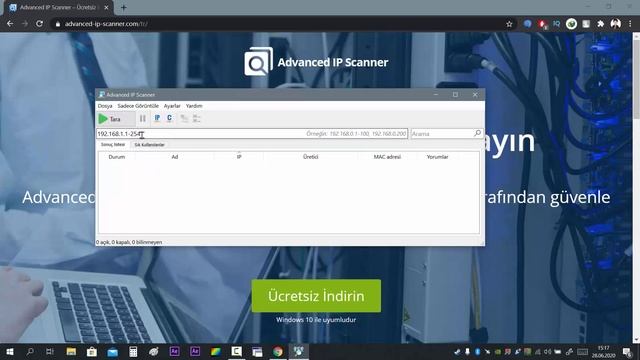Click the magnifier icon in search box
The width and height of the screenshot is (640, 360).
tap(478, 133)
